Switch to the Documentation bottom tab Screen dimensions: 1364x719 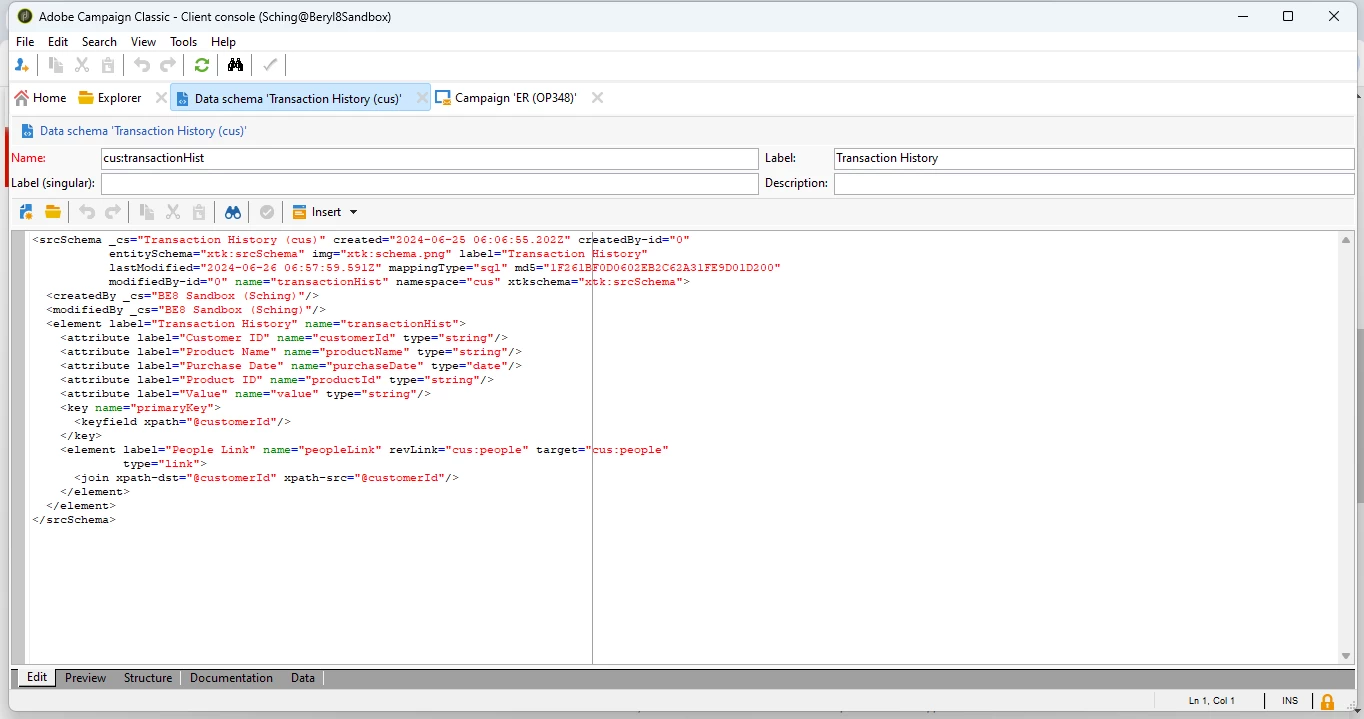[x=231, y=678]
